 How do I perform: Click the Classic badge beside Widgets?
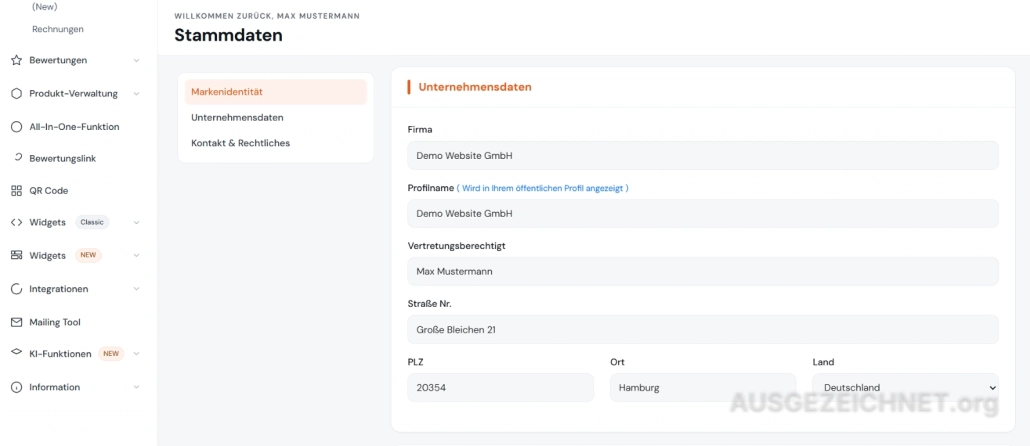92,223
